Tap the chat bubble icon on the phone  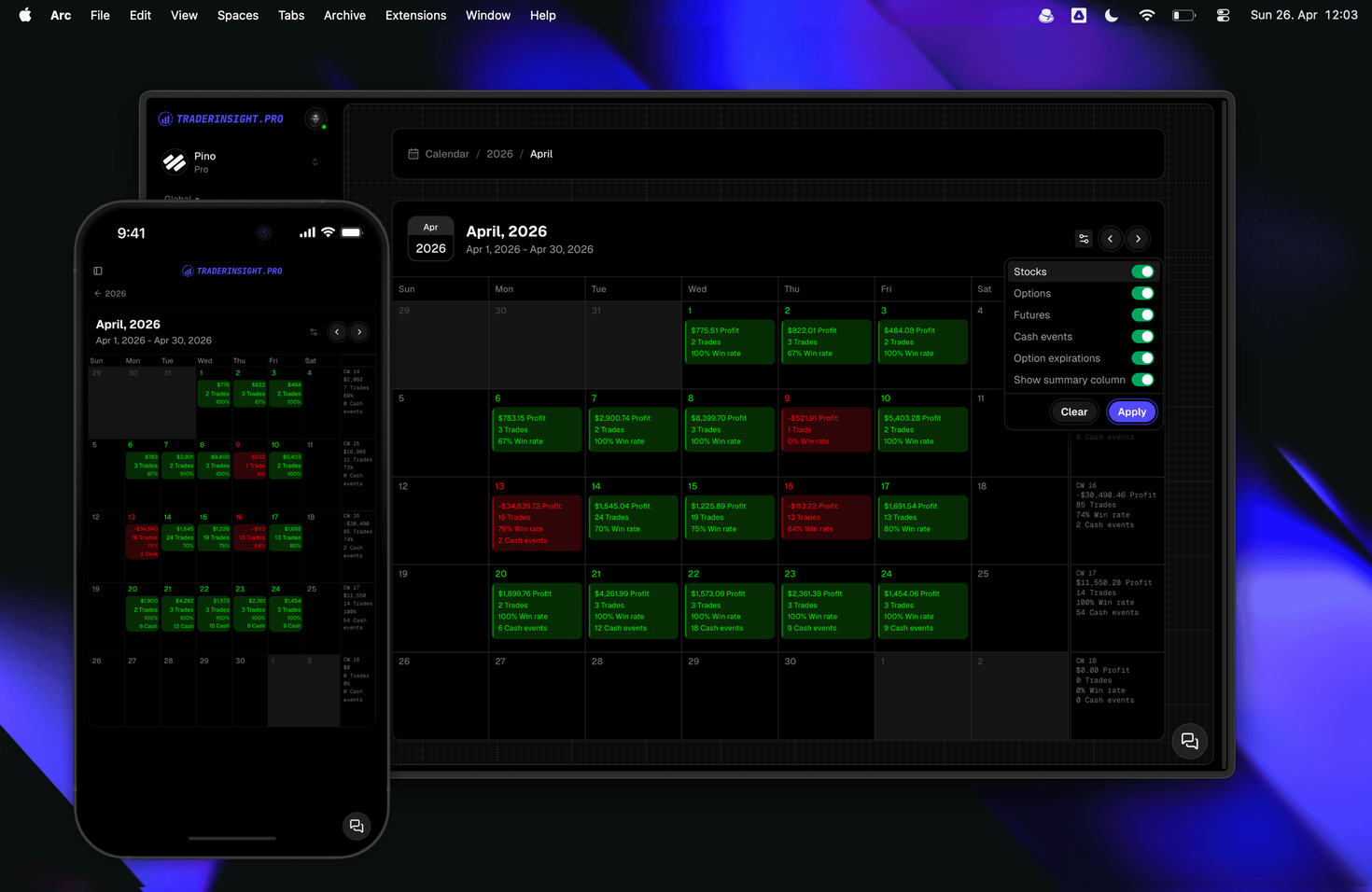click(x=357, y=826)
